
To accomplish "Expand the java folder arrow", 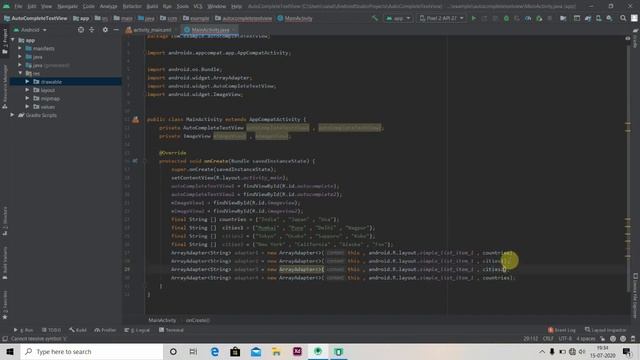I will 20,57.
